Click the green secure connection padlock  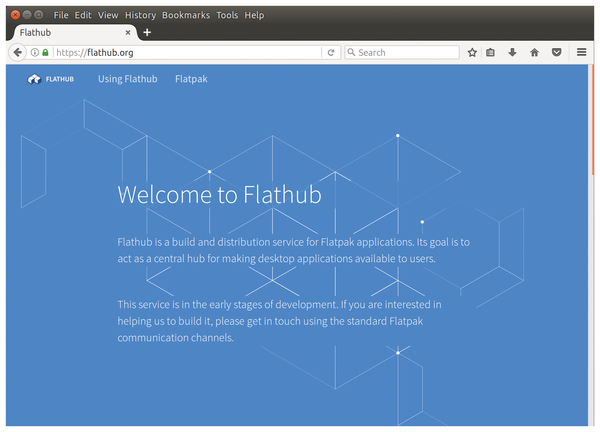[x=45, y=52]
